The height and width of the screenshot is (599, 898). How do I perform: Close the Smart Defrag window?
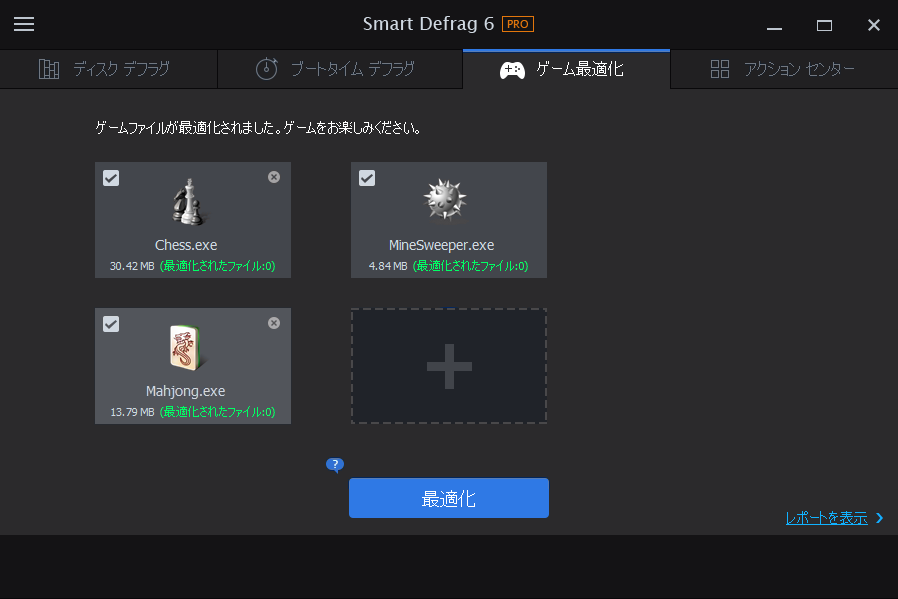click(874, 25)
